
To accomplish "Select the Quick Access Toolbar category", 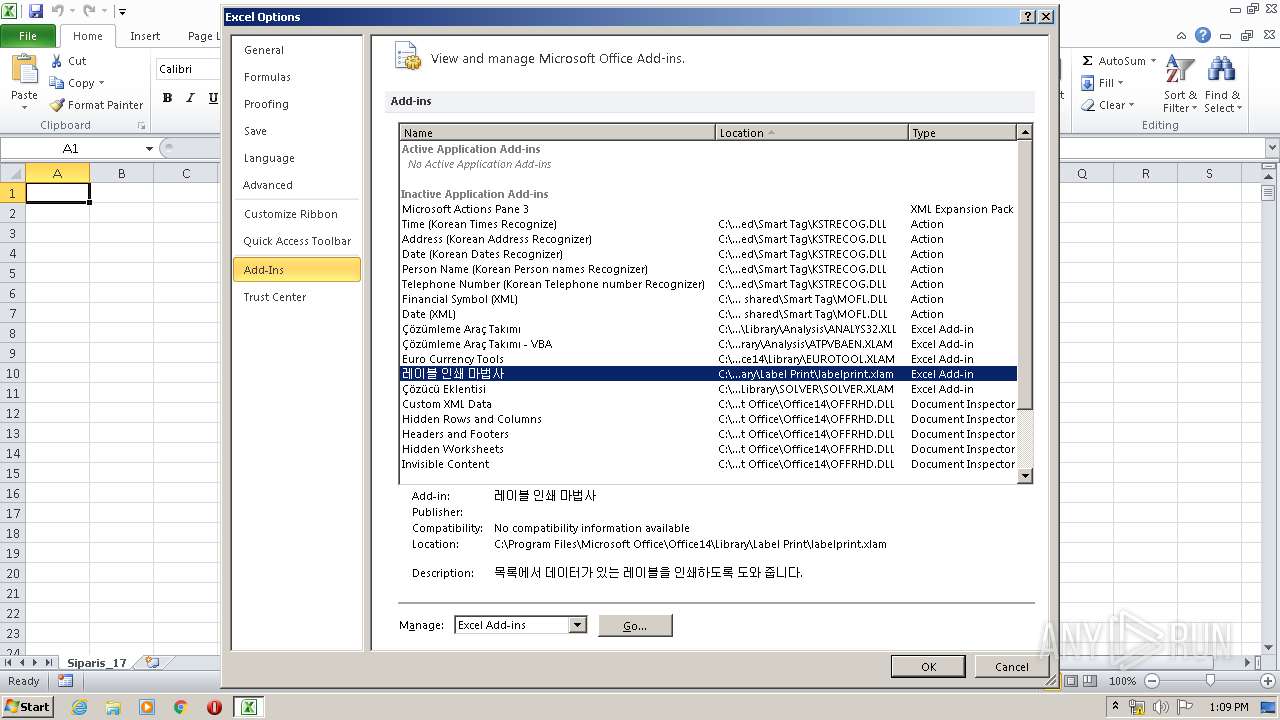I will (x=297, y=241).
